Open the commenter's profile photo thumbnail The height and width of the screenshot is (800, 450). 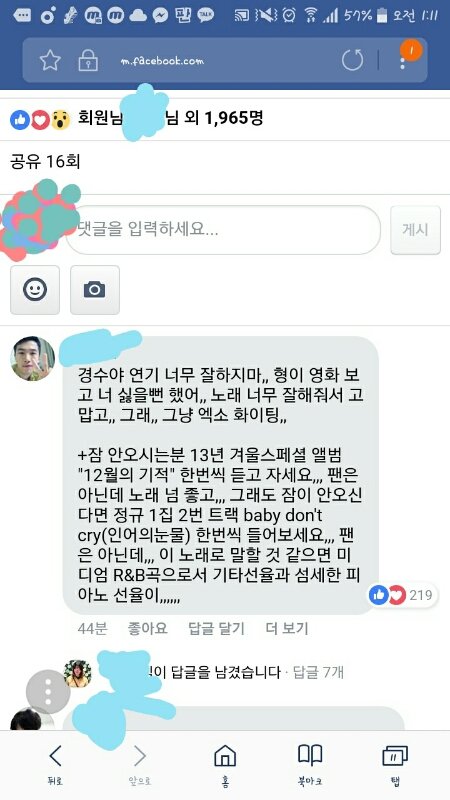(33, 359)
